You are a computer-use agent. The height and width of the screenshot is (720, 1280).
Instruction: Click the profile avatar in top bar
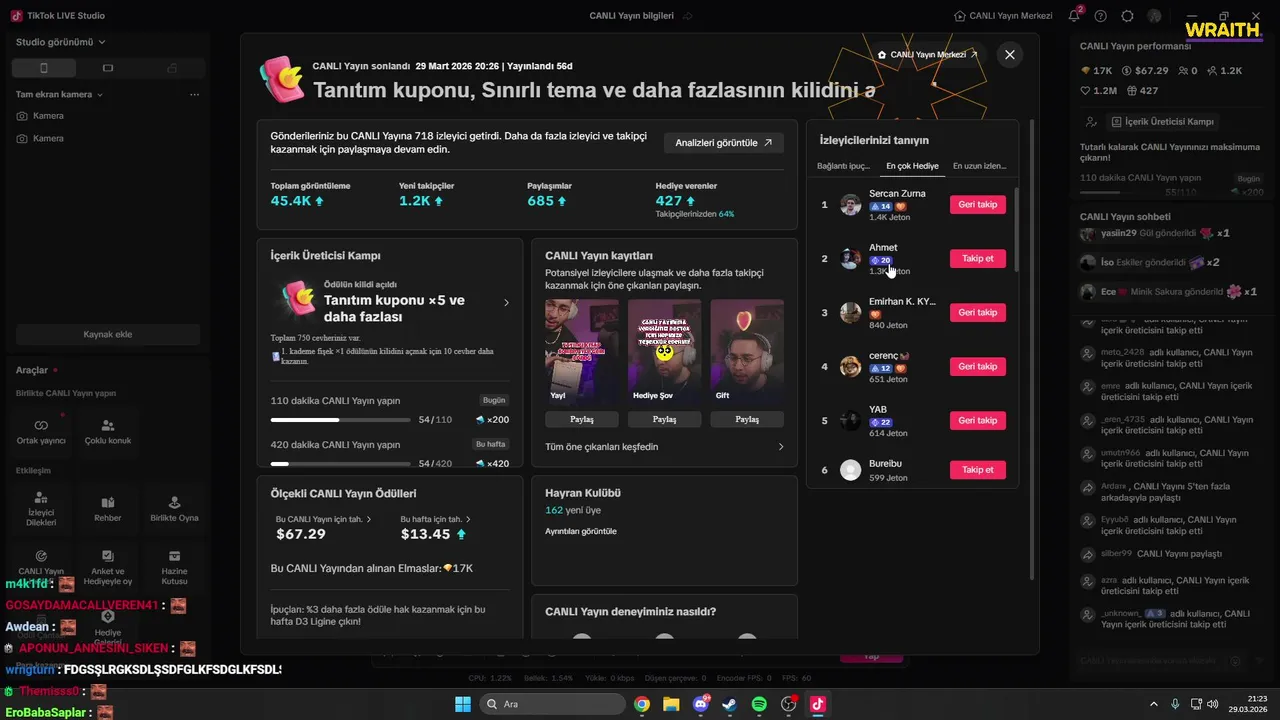tap(1155, 16)
